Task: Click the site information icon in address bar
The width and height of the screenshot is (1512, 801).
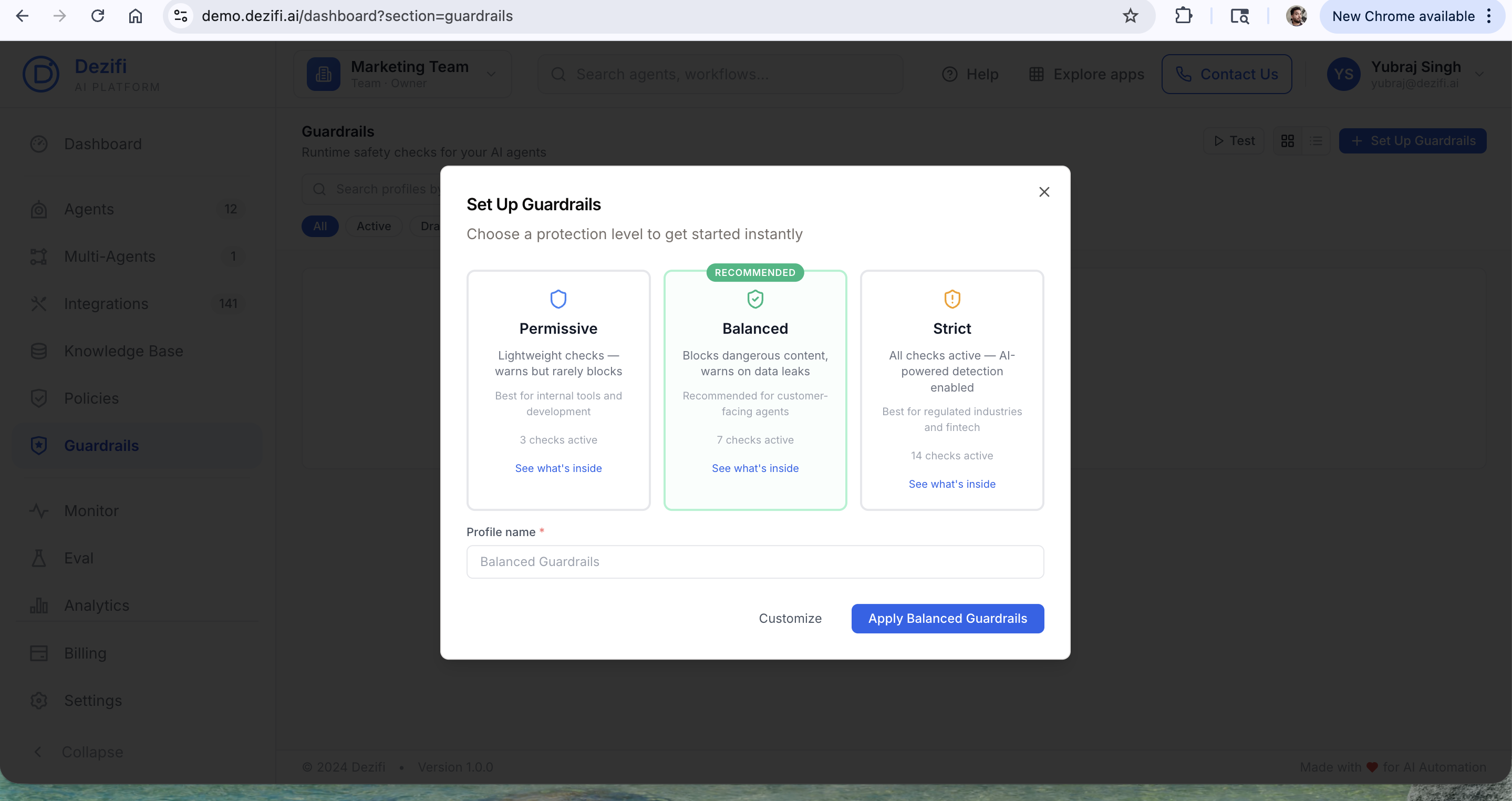Action: (181, 16)
